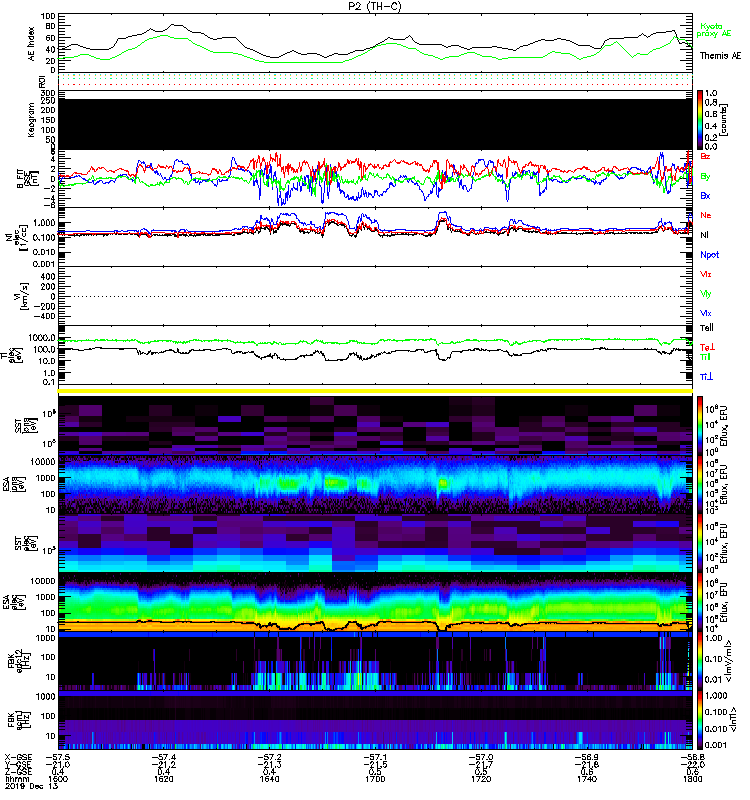
Task: Select the green Viy velocity legend label
Action: pos(705,294)
